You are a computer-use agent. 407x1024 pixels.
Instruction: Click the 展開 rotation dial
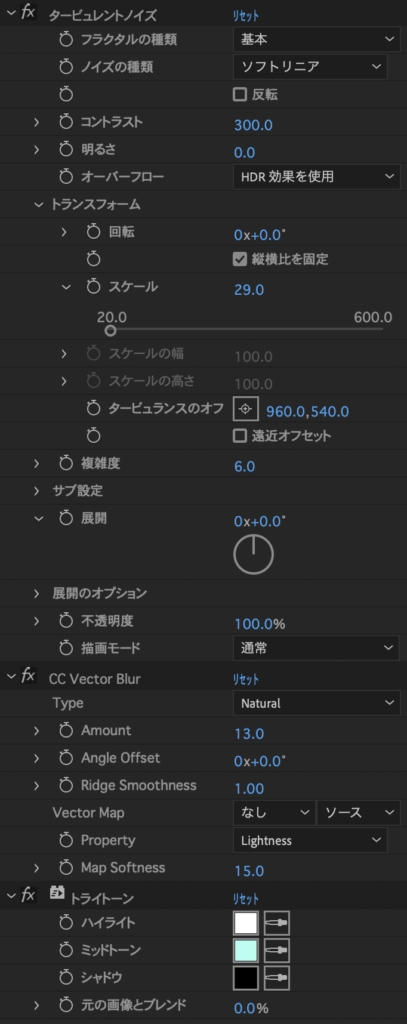(253, 554)
